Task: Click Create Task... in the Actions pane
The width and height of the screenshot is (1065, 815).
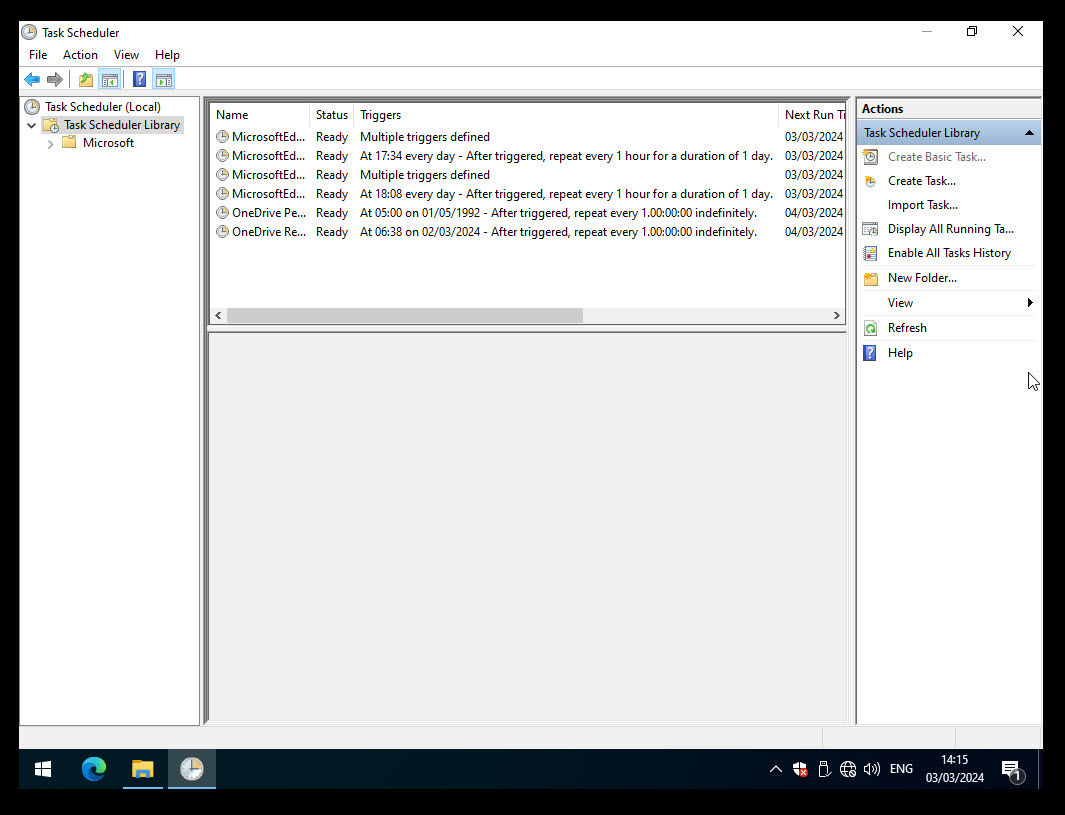Action: coord(921,181)
